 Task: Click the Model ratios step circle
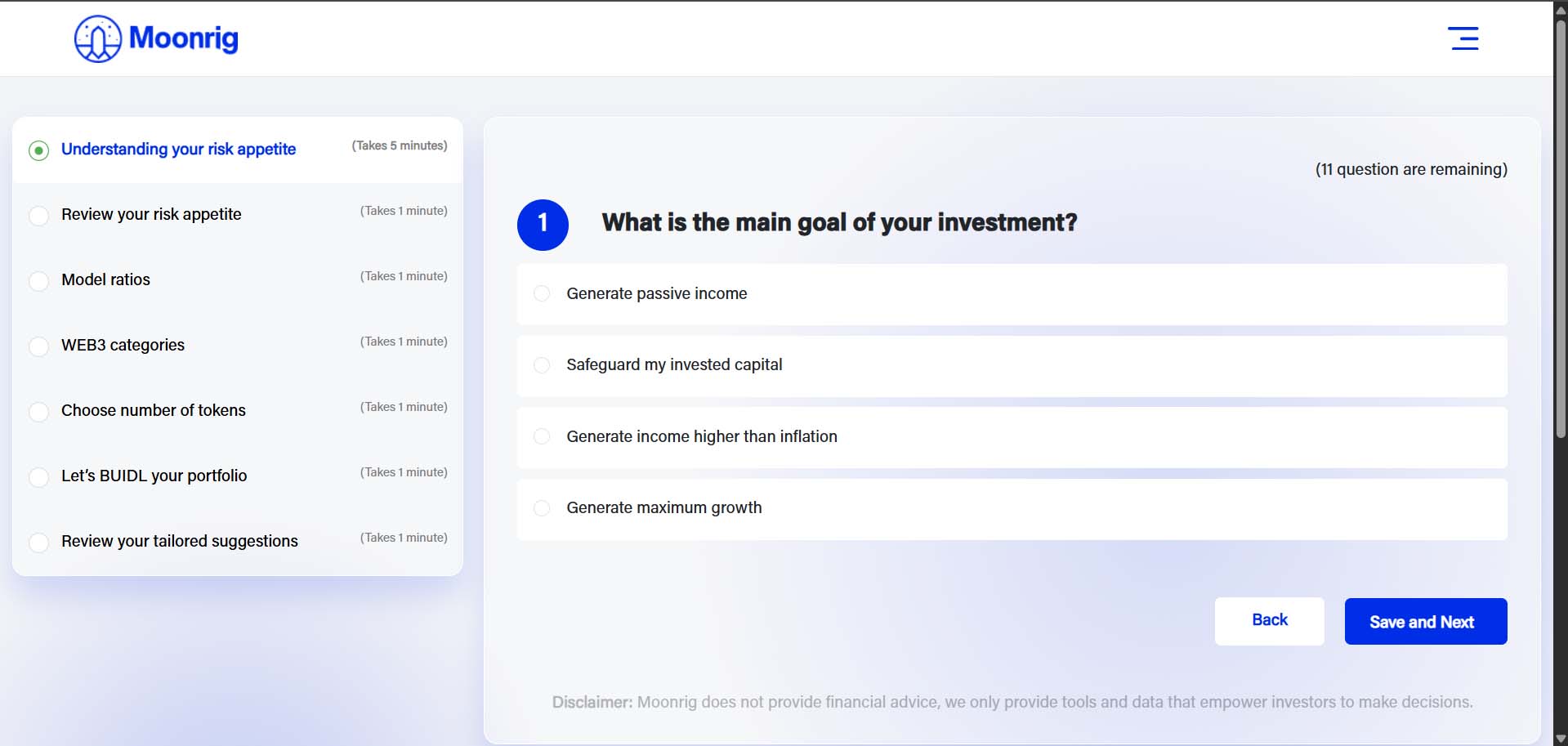pyautogui.click(x=38, y=281)
